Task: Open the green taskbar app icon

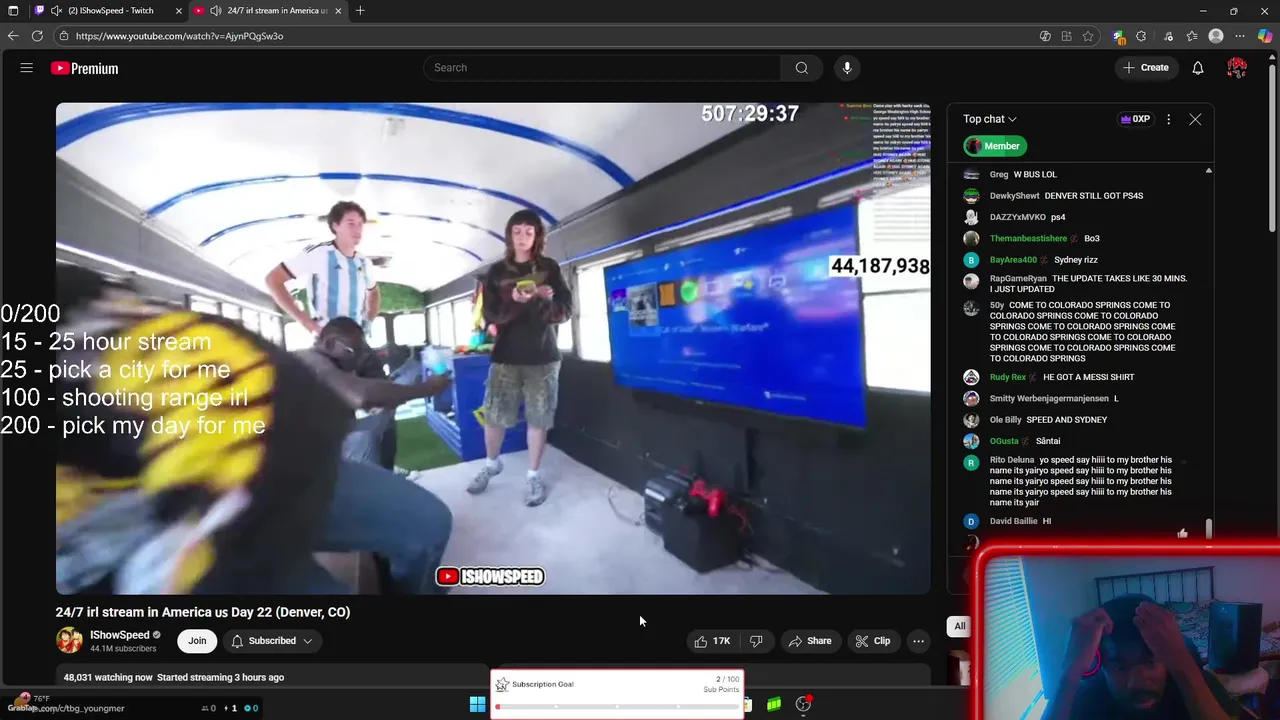Action: 774,705
